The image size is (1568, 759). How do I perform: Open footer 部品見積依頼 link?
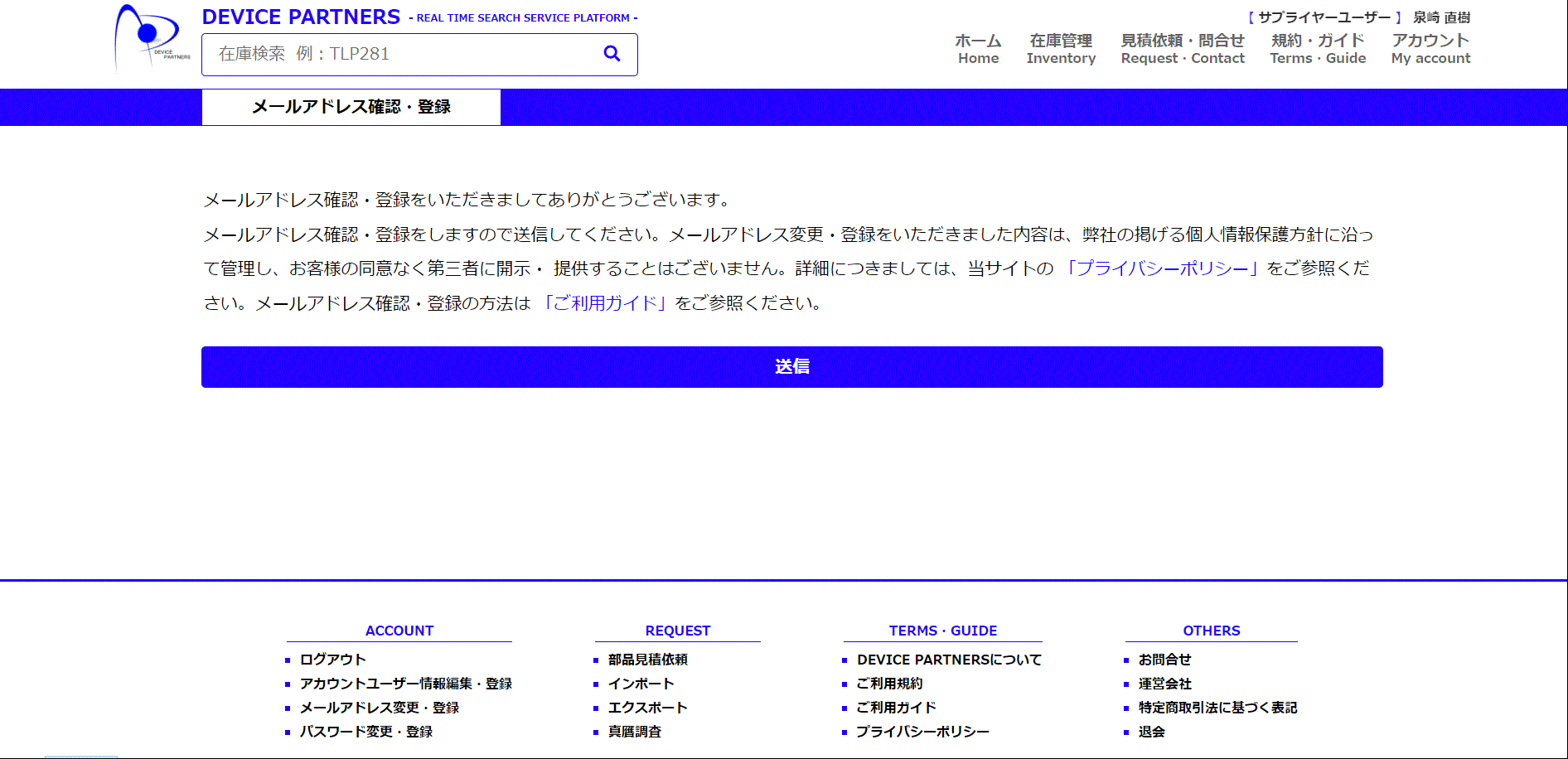coord(647,660)
